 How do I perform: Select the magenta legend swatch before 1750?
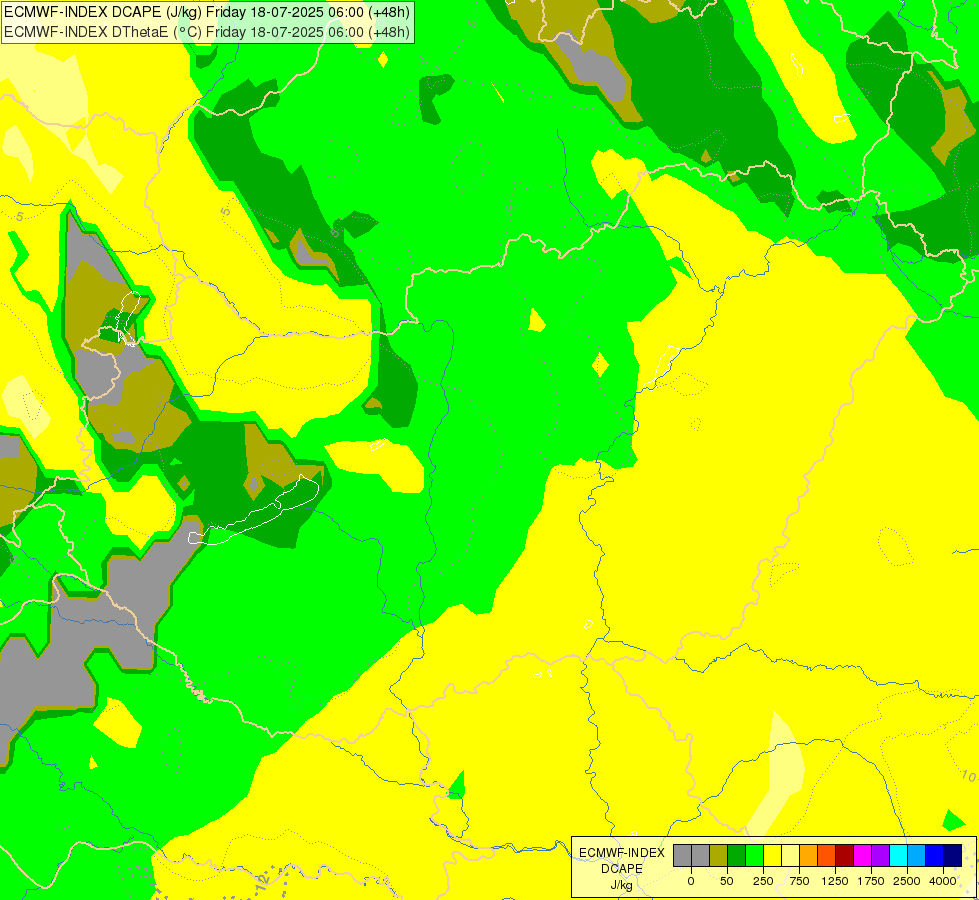pyautogui.click(x=862, y=855)
